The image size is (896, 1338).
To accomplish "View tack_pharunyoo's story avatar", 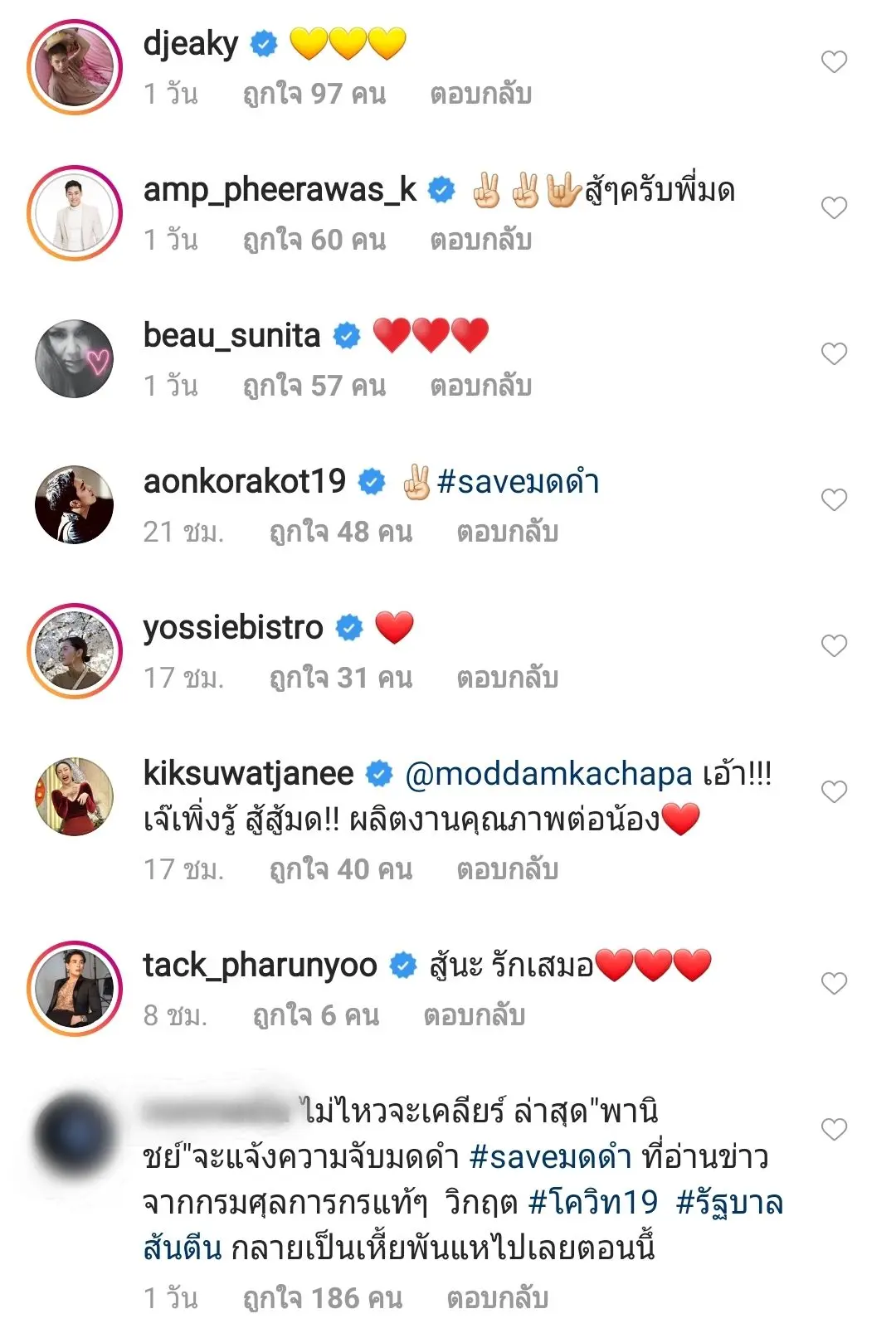I will tap(75, 989).
